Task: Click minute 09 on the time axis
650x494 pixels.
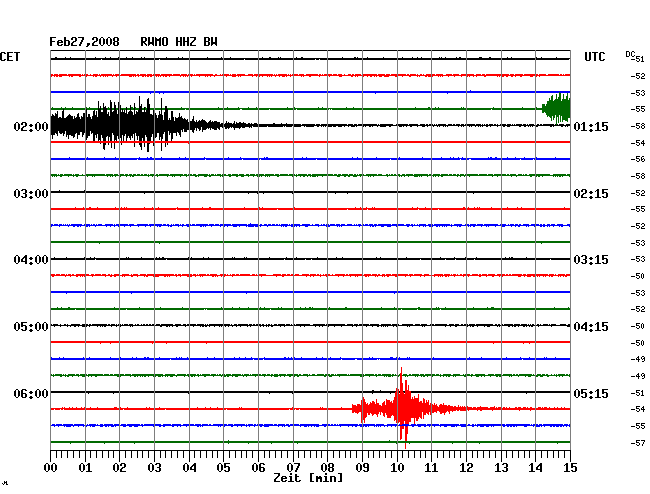Action: [x=362, y=467]
